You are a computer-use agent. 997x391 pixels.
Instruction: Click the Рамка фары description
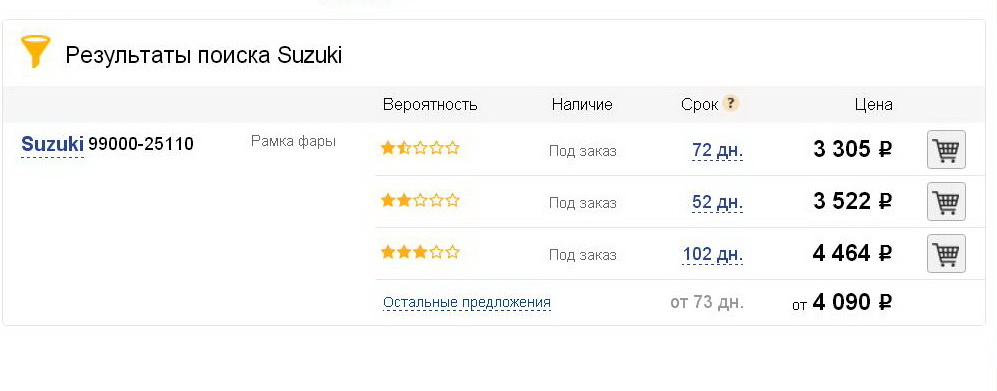click(293, 141)
